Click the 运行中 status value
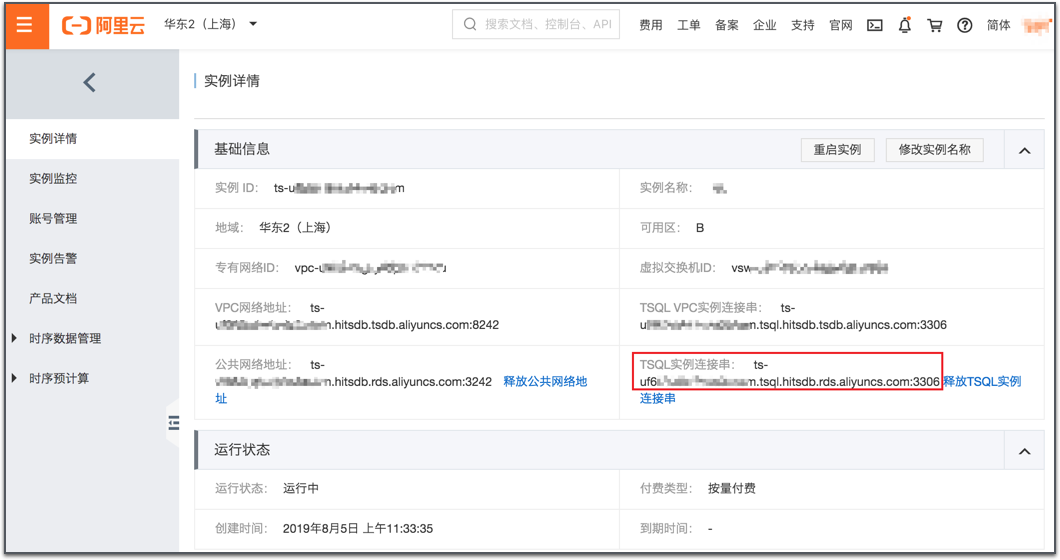 click(x=301, y=488)
